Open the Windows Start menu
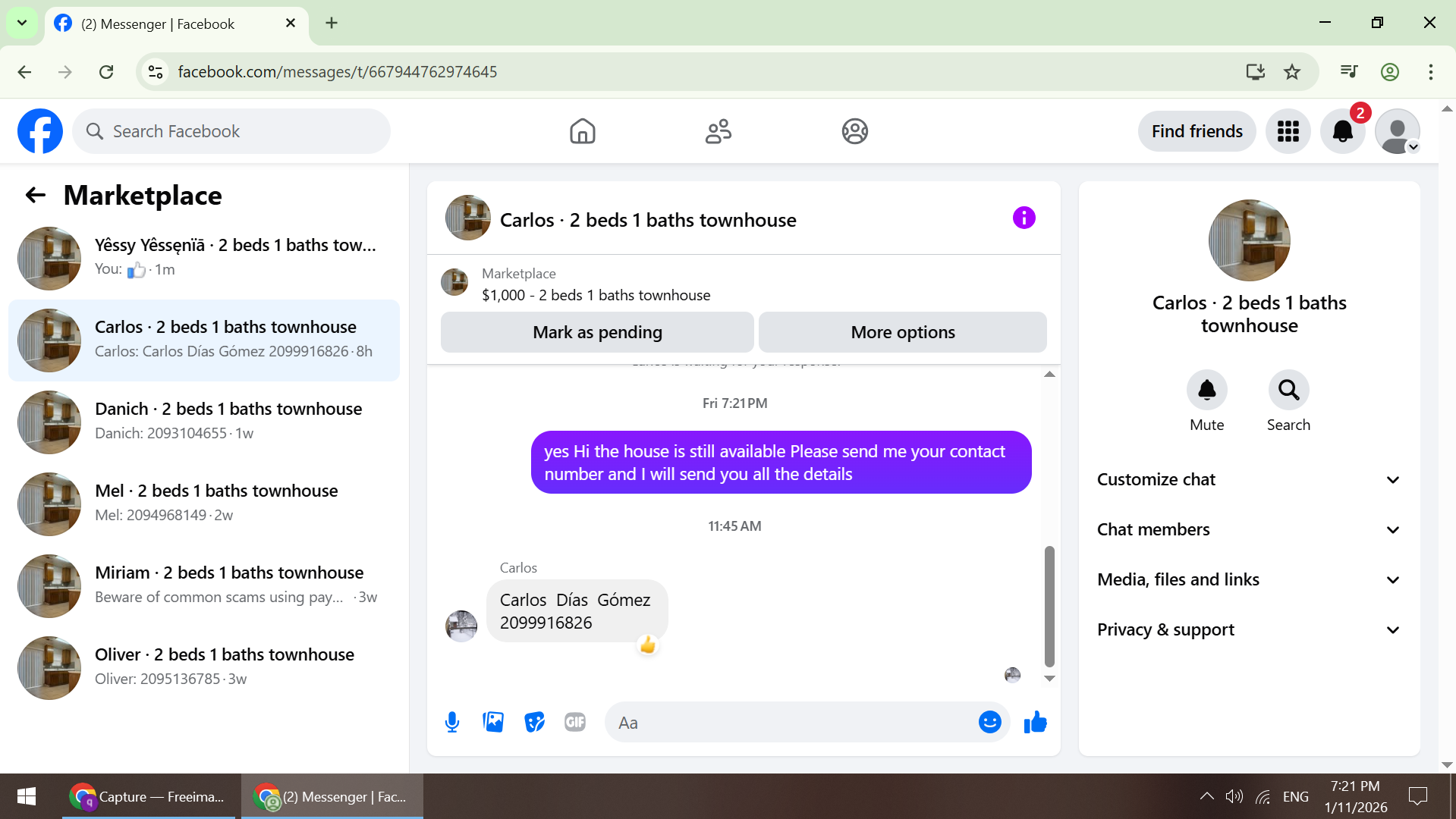The image size is (1456, 819). (27, 796)
